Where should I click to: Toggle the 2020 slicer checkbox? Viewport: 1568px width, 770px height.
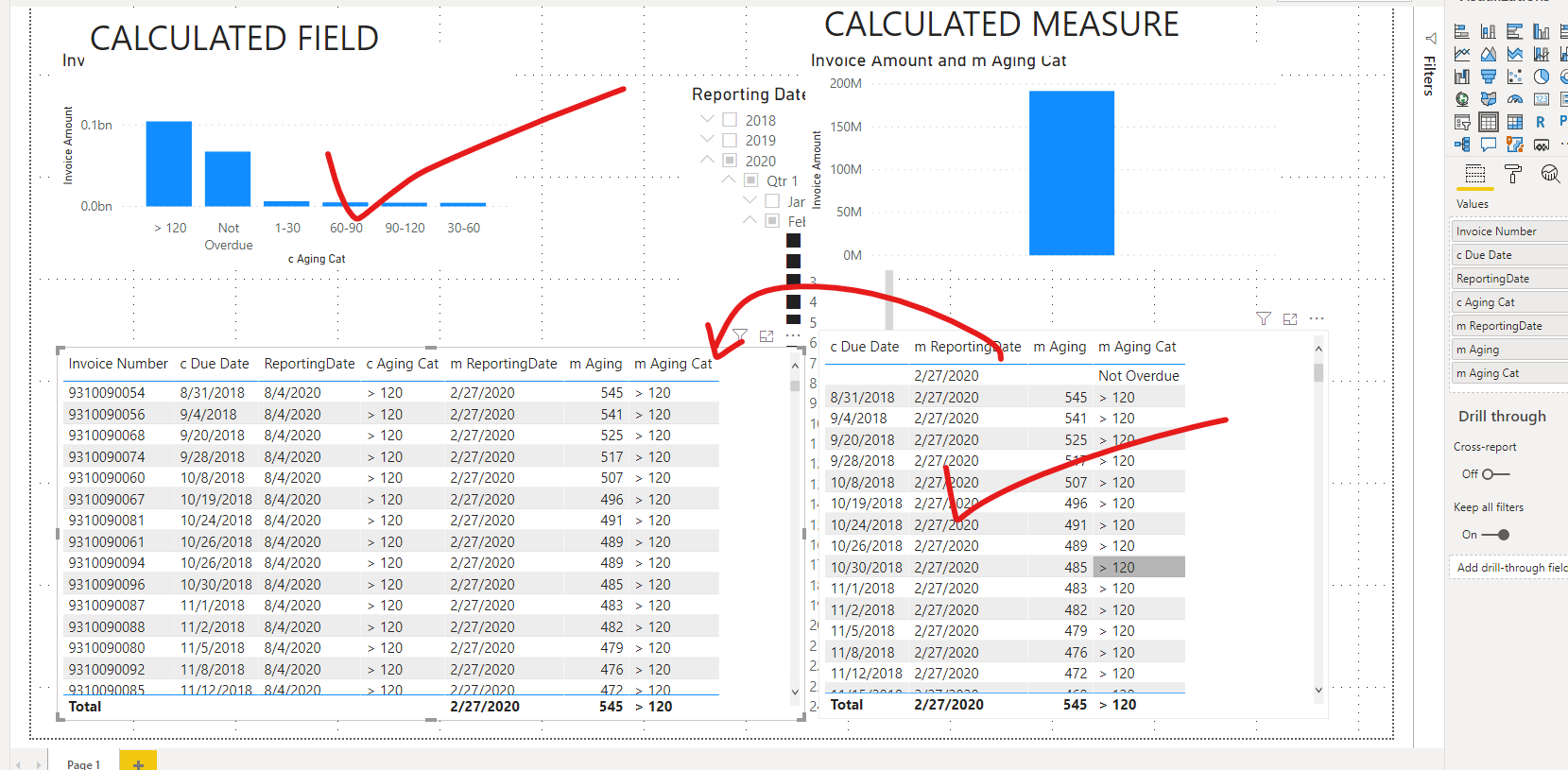point(730,161)
